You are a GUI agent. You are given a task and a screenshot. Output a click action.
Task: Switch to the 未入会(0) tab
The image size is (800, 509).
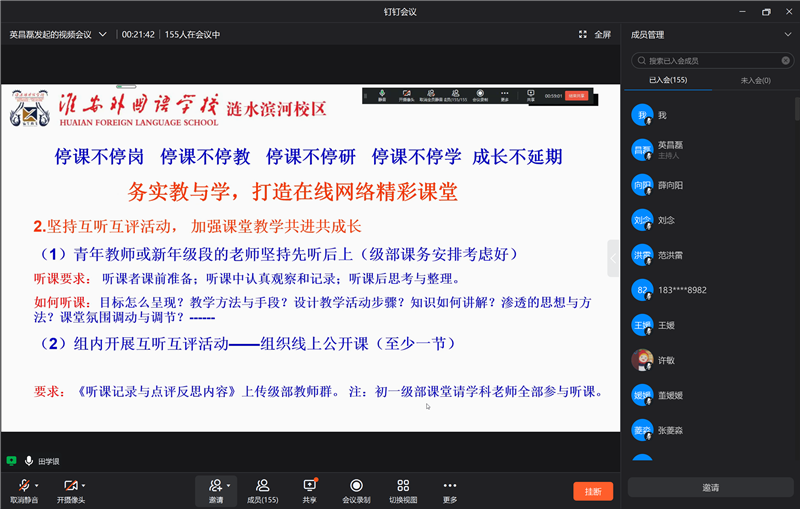754,80
